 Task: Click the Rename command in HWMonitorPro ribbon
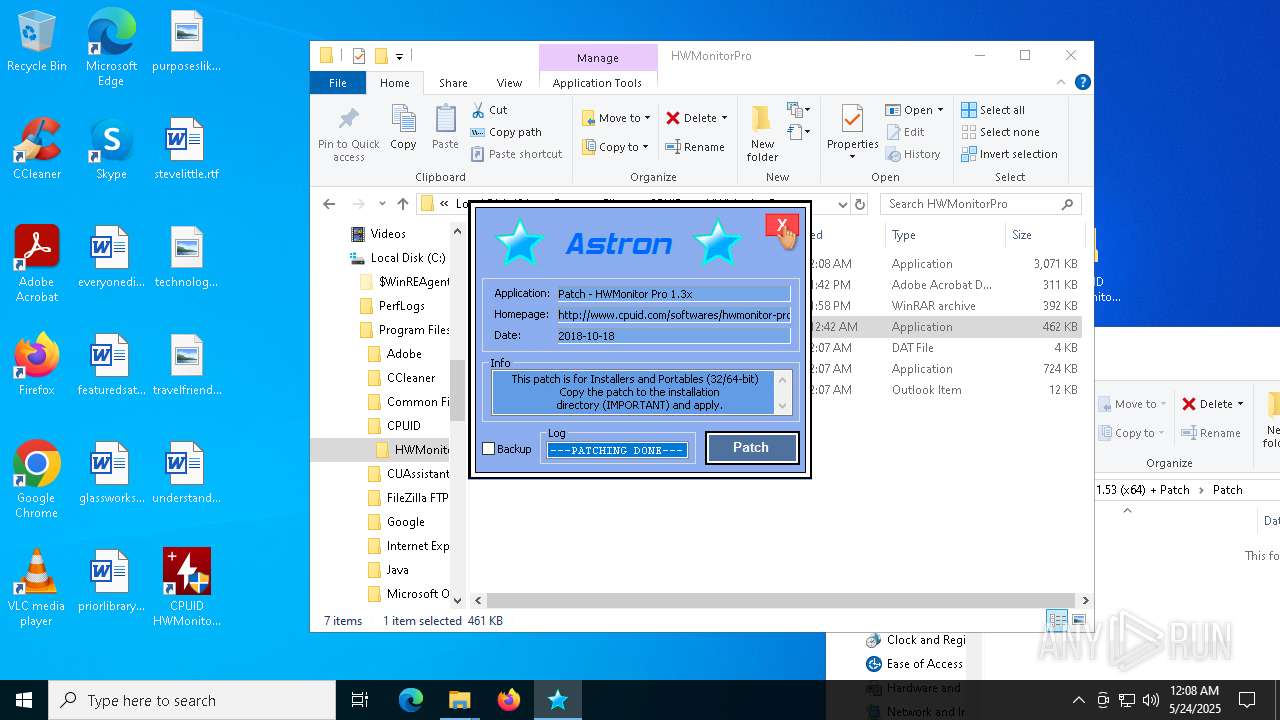point(696,147)
